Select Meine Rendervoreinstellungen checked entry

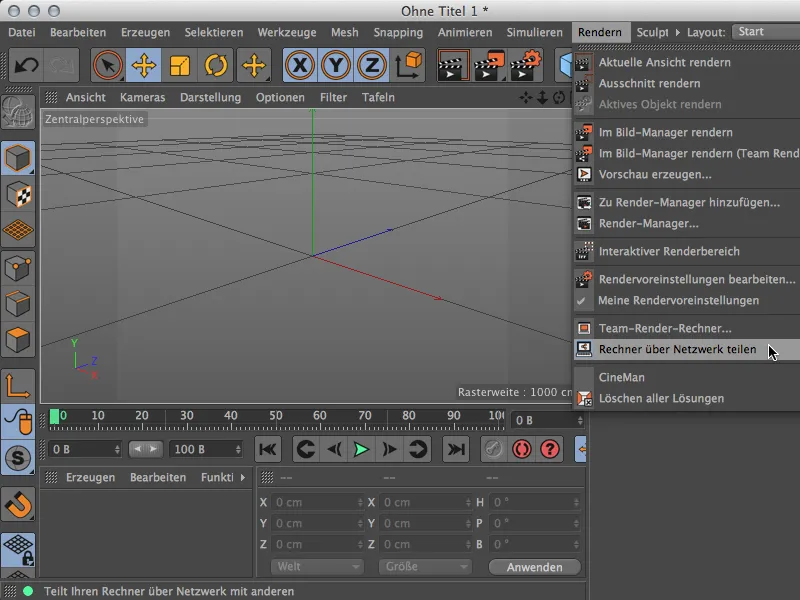click(687, 301)
